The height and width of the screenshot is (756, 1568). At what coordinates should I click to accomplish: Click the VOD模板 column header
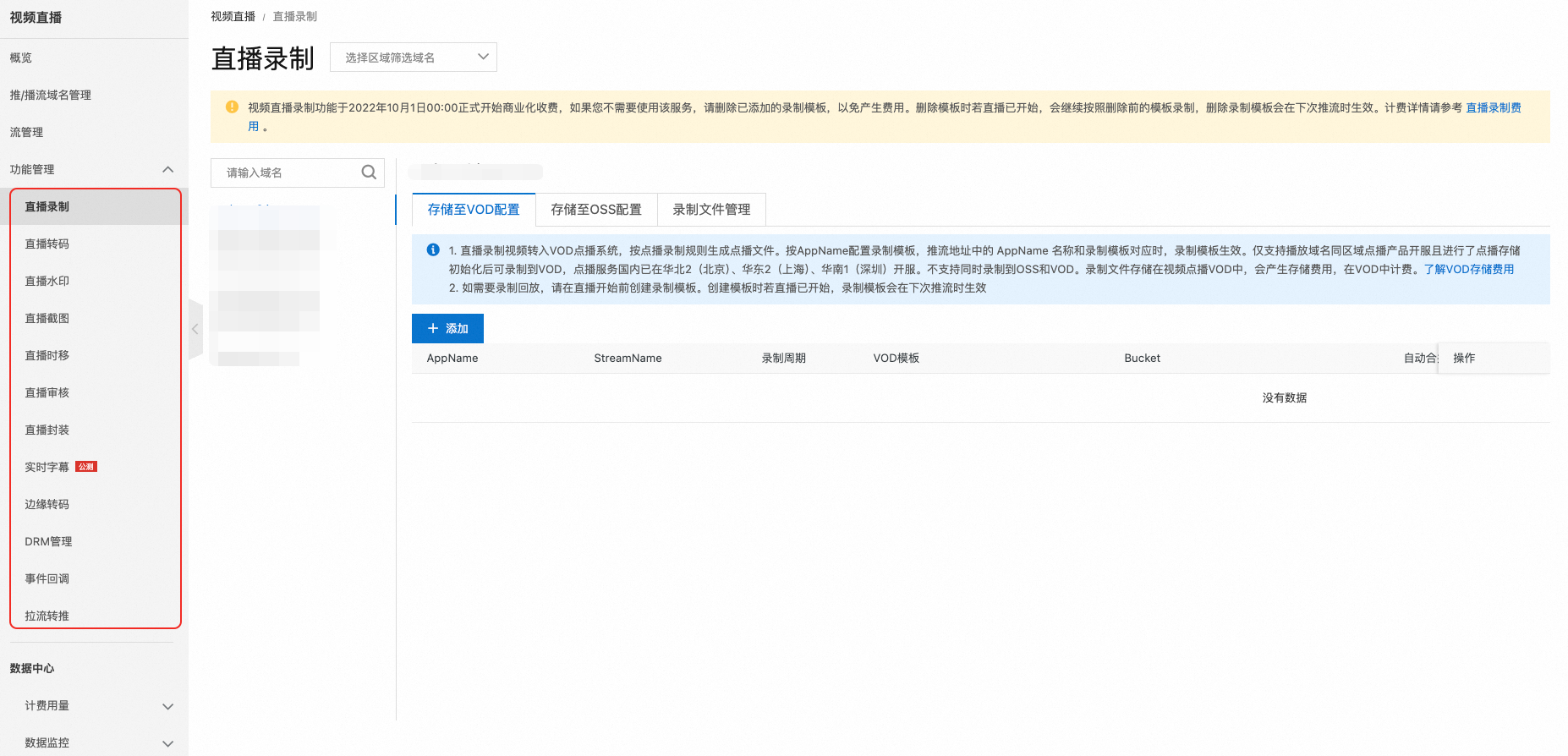pos(896,358)
